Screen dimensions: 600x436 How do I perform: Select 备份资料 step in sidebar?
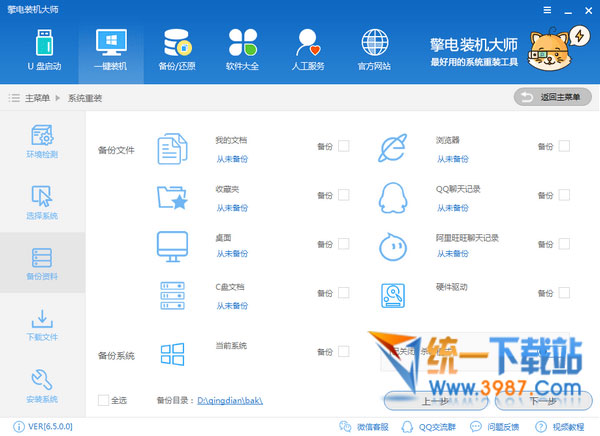pyautogui.click(x=42, y=263)
